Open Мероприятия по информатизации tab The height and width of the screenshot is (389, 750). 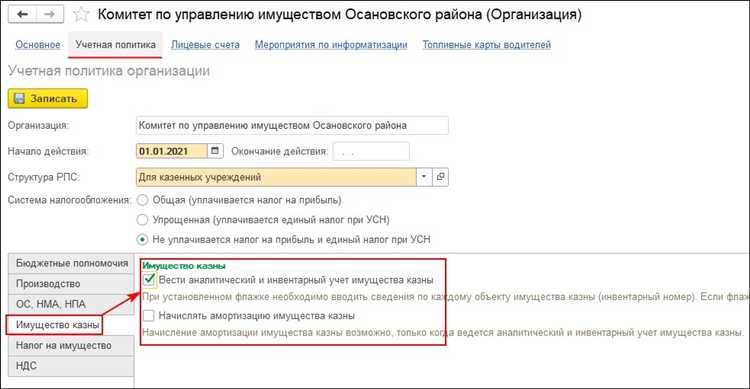pos(331,44)
